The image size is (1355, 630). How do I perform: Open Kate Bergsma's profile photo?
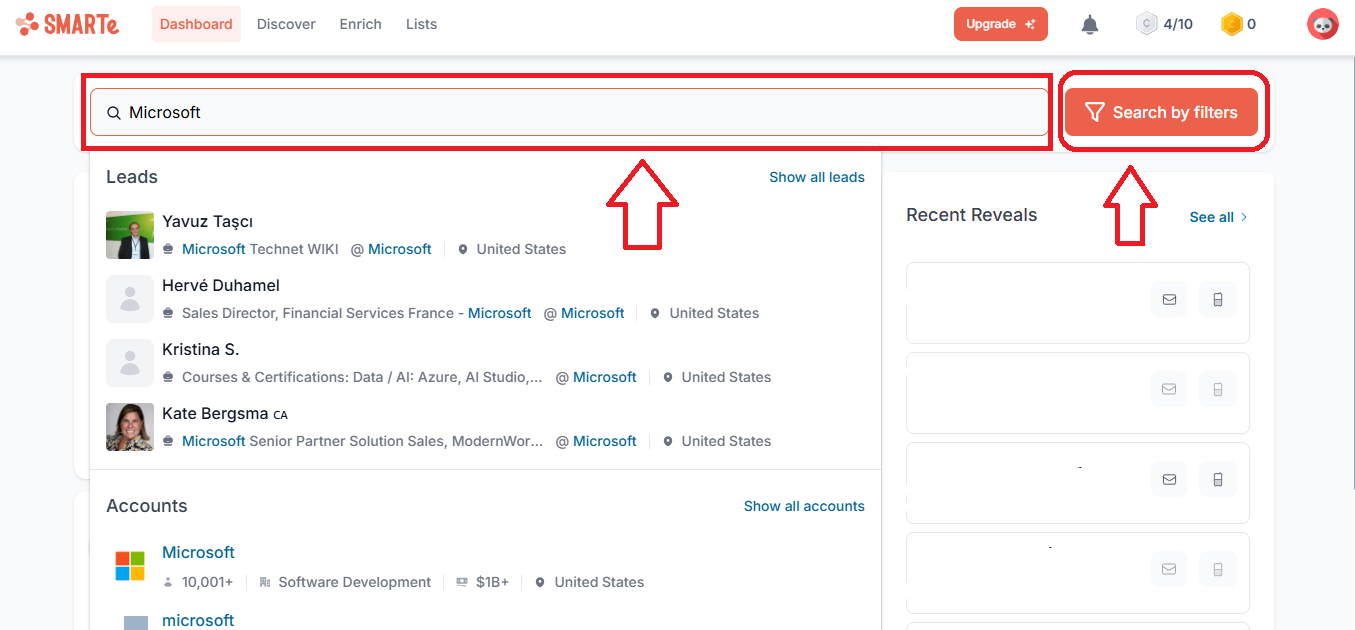(130, 427)
